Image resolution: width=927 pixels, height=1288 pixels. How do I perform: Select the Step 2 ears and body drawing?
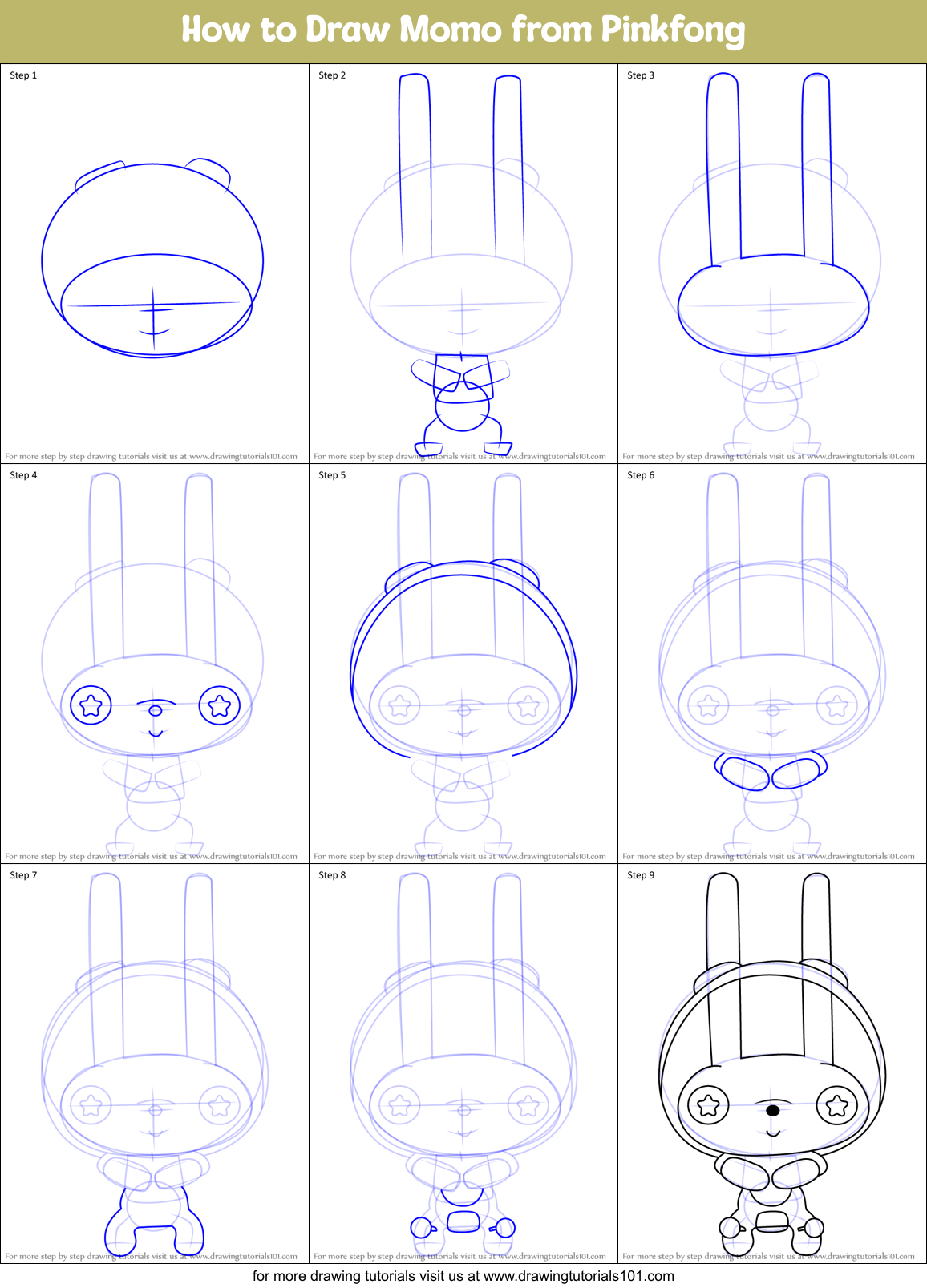point(461,264)
